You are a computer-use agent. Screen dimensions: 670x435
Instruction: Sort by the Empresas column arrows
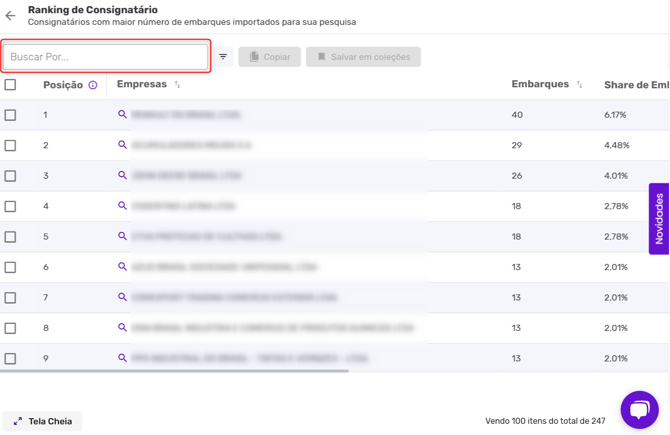pyautogui.click(x=177, y=85)
